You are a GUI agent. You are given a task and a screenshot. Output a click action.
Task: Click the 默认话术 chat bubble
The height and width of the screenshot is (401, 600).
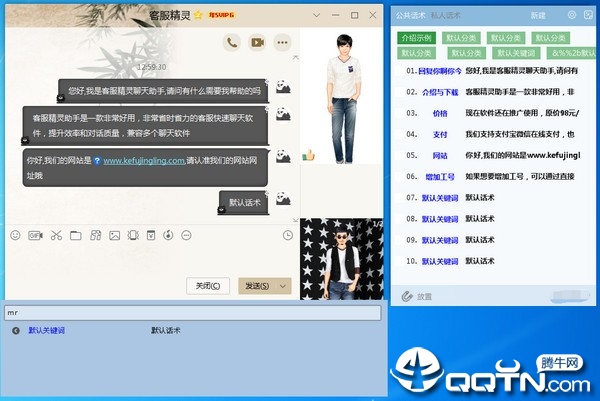pyautogui.click(x=244, y=202)
